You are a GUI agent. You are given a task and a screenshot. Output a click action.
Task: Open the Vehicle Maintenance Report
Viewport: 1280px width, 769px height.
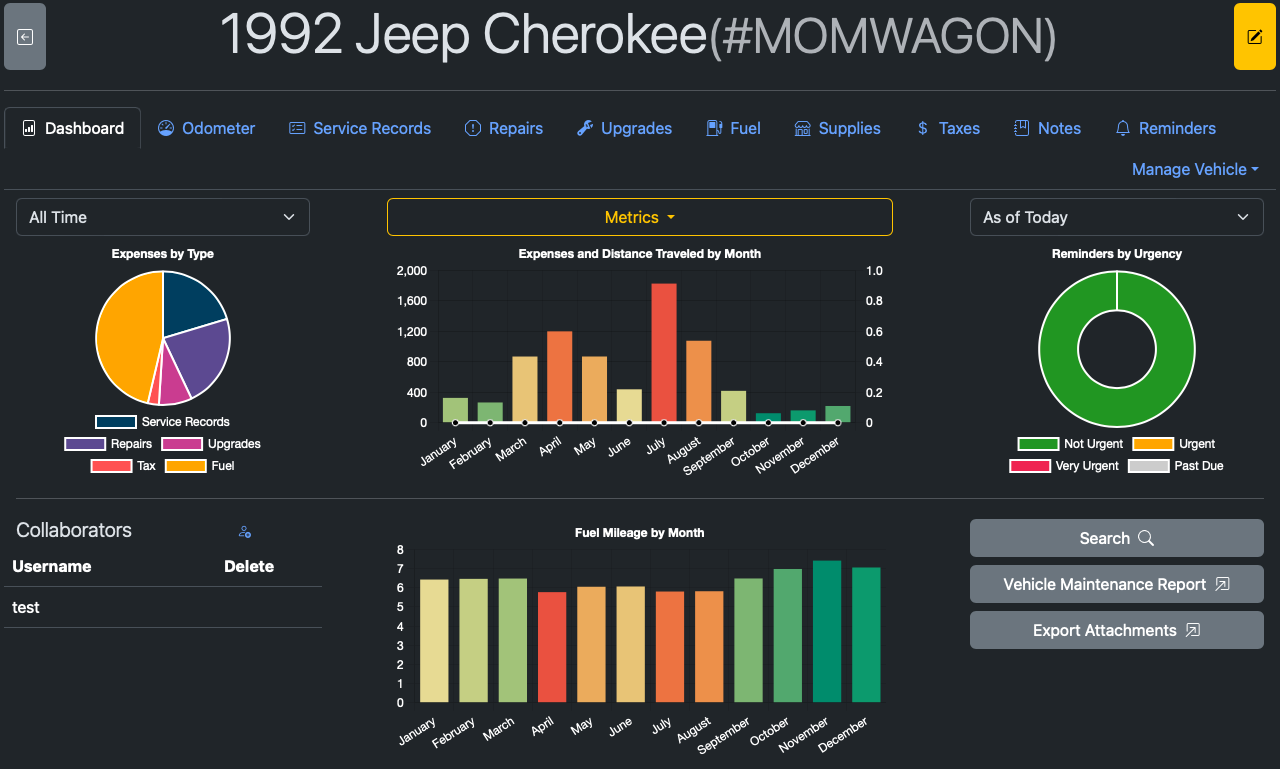point(1116,584)
